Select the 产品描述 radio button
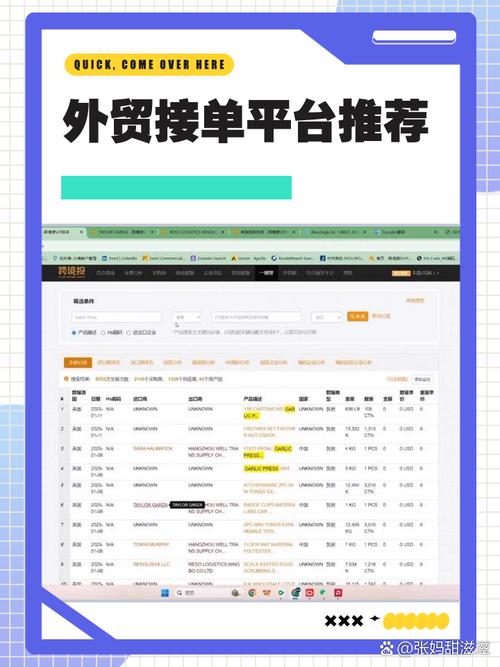 [x=74, y=332]
